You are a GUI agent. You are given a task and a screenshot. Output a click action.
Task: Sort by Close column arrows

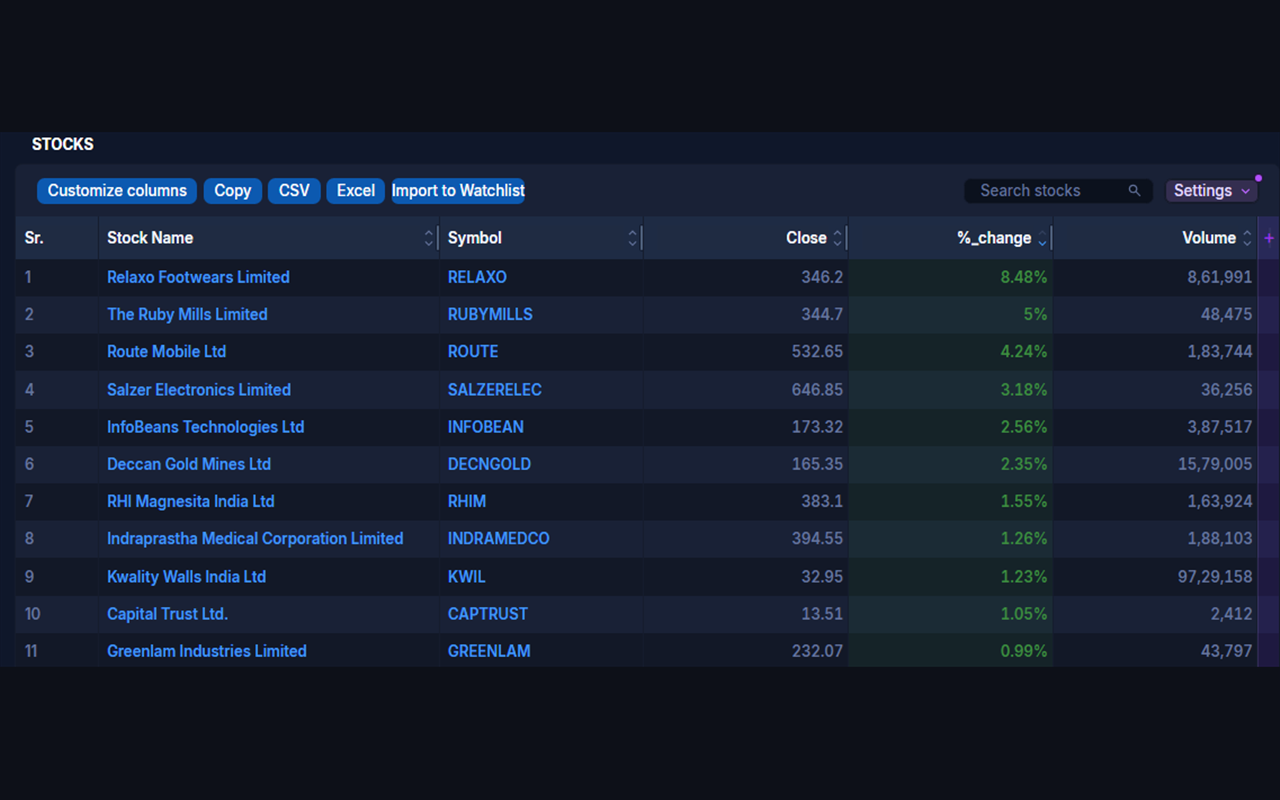click(x=838, y=238)
